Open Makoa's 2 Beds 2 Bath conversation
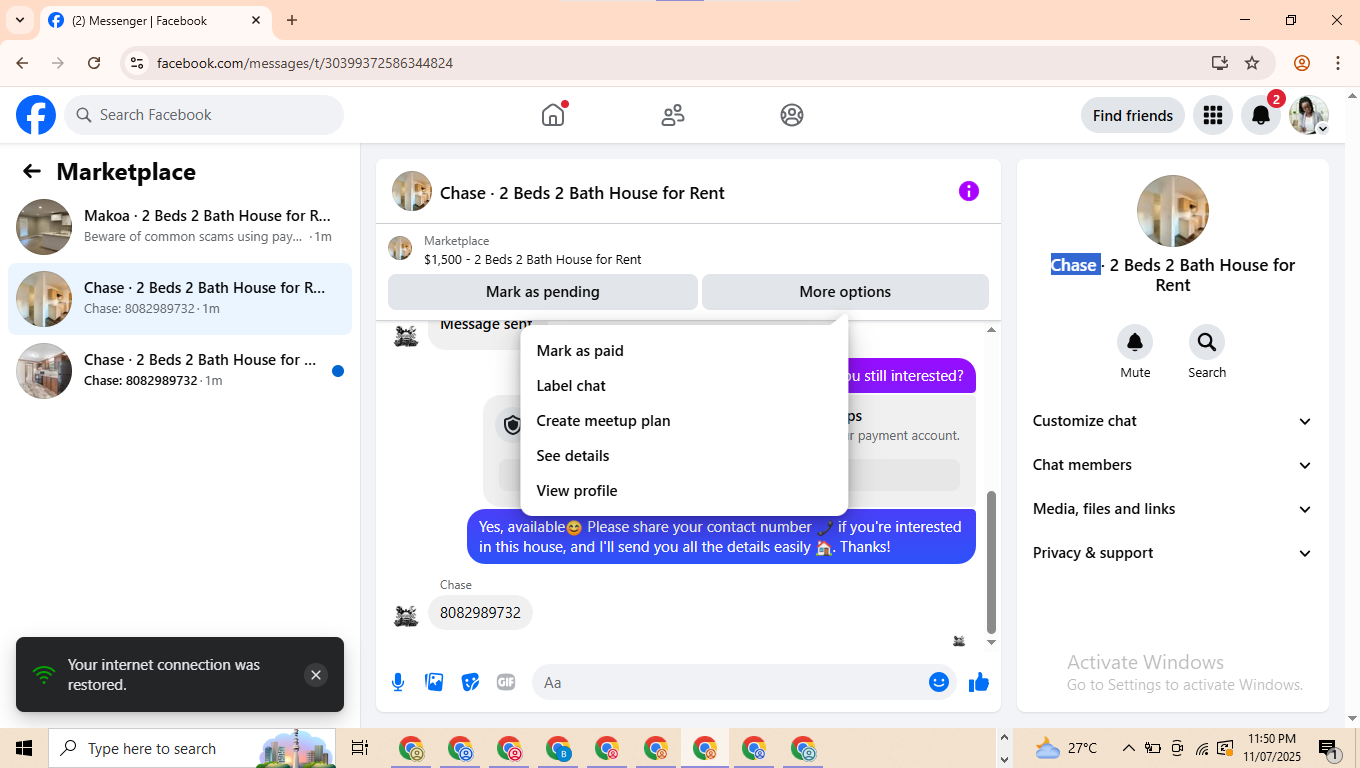 point(180,227)
